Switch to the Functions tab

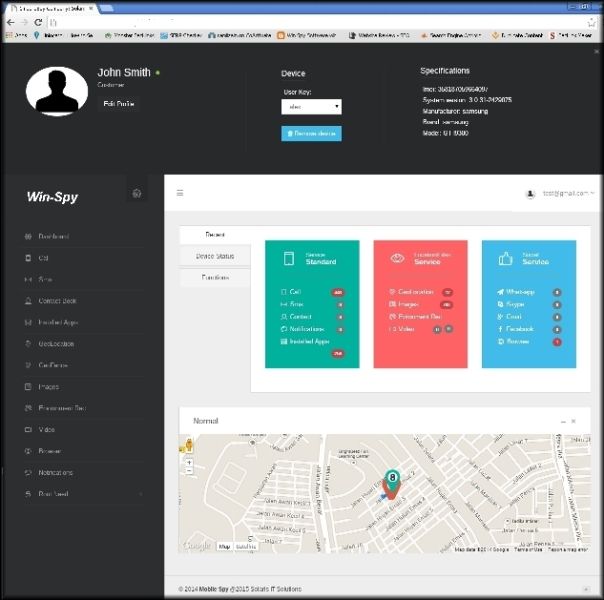tap(215, 278)
